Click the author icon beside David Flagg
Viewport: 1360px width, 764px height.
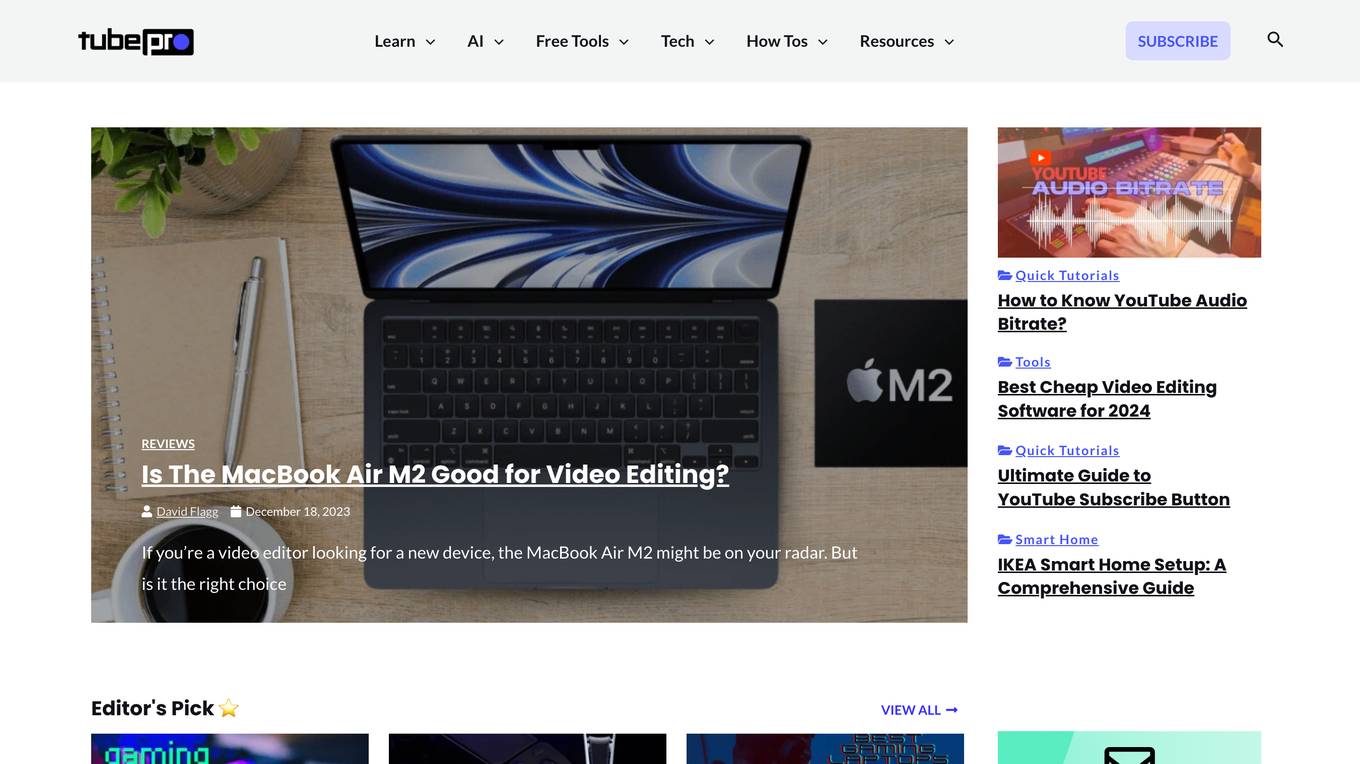pyautogui.click(x=147, y=512)
